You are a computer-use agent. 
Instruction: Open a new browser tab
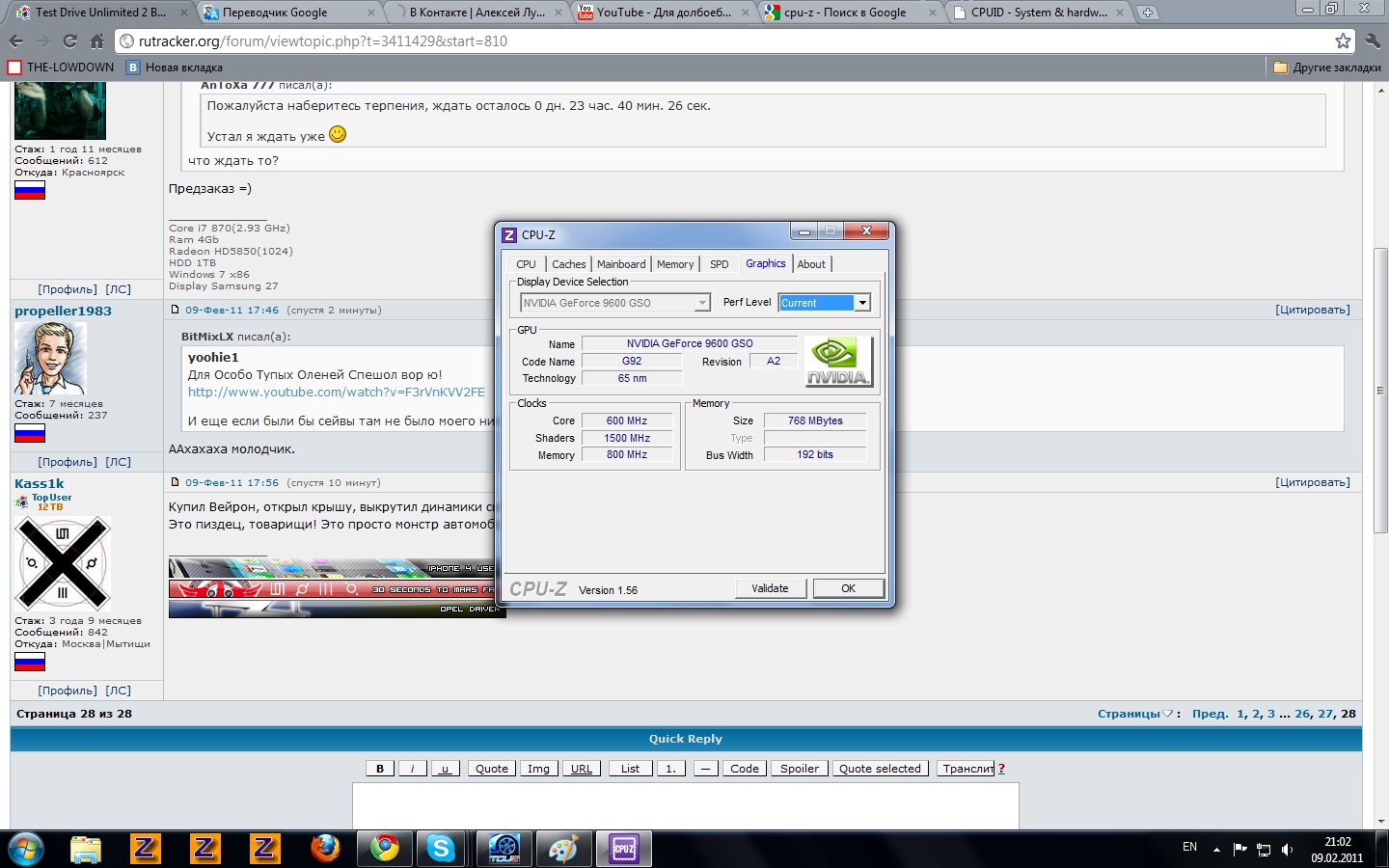pyautogui.click(x=1147, y=13)
